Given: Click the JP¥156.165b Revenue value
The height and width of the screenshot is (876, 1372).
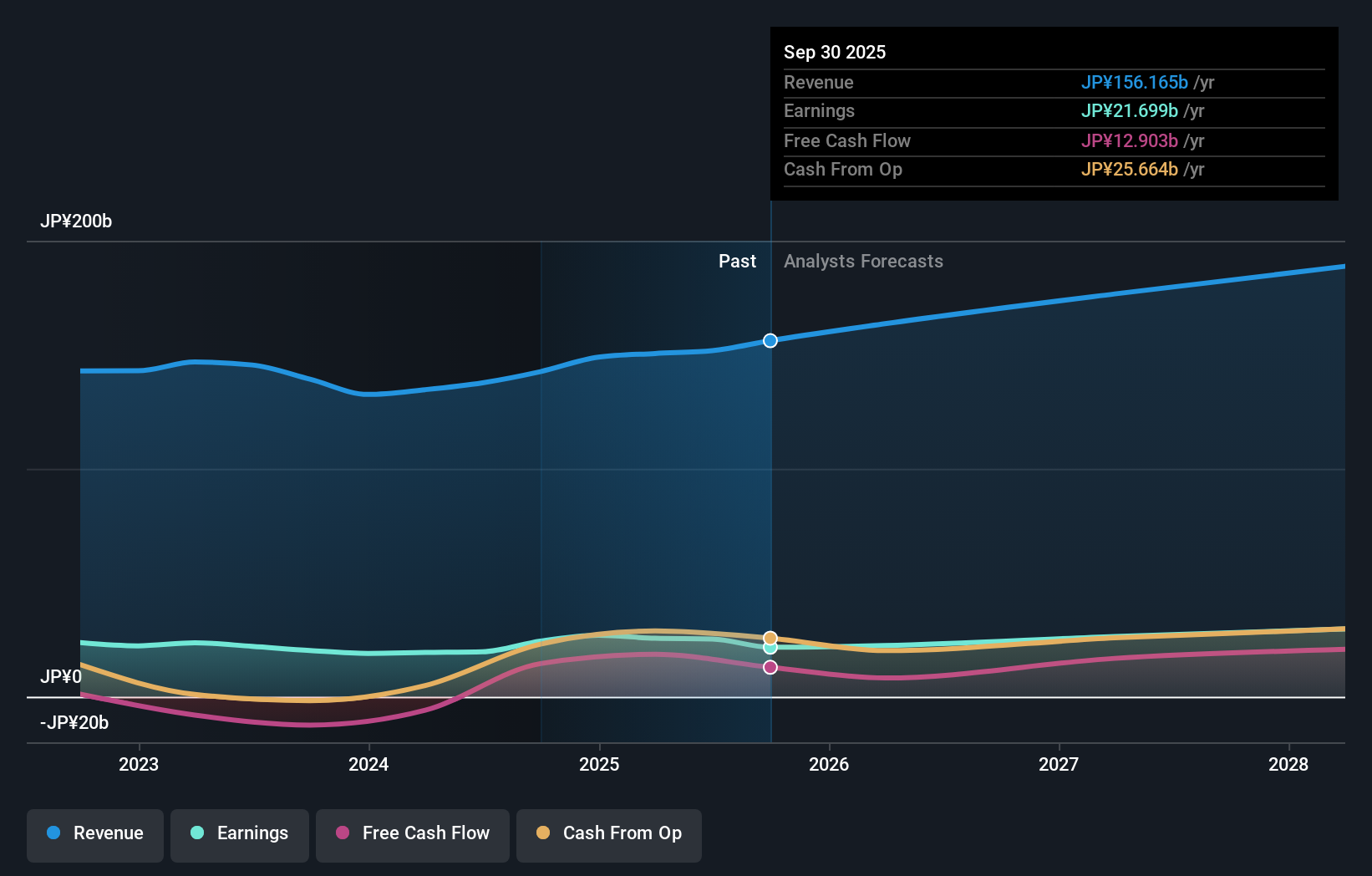Looking at the screenshot, I should (x=1136, y=82).
